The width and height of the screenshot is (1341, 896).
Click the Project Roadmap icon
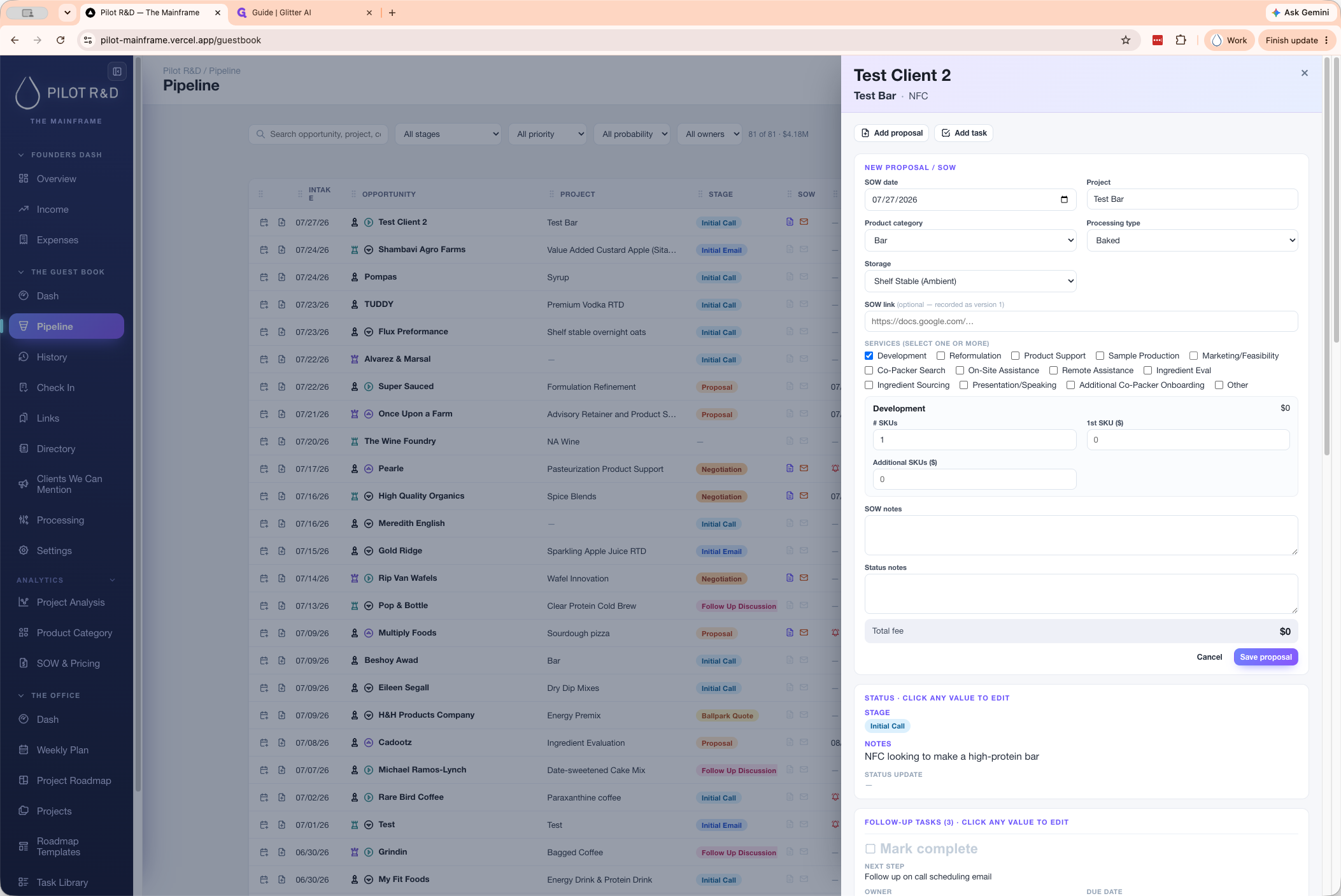(24, 780)
